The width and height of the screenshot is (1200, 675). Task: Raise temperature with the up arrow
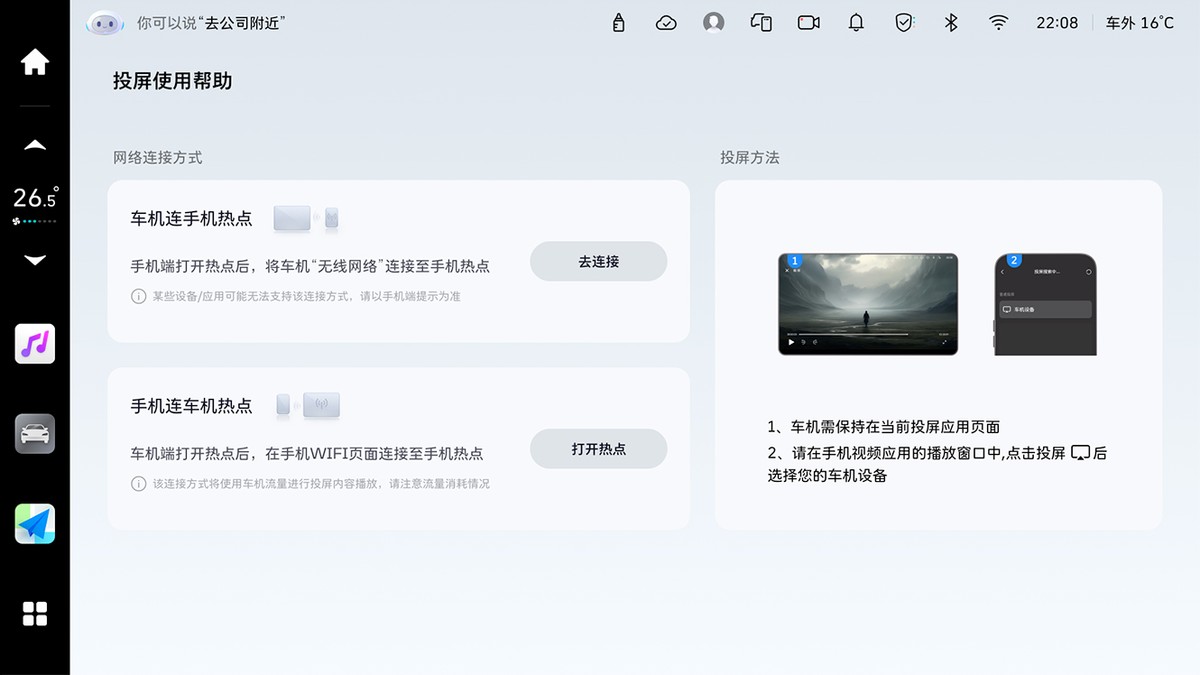pyautogui.click(x=35, y=146)
